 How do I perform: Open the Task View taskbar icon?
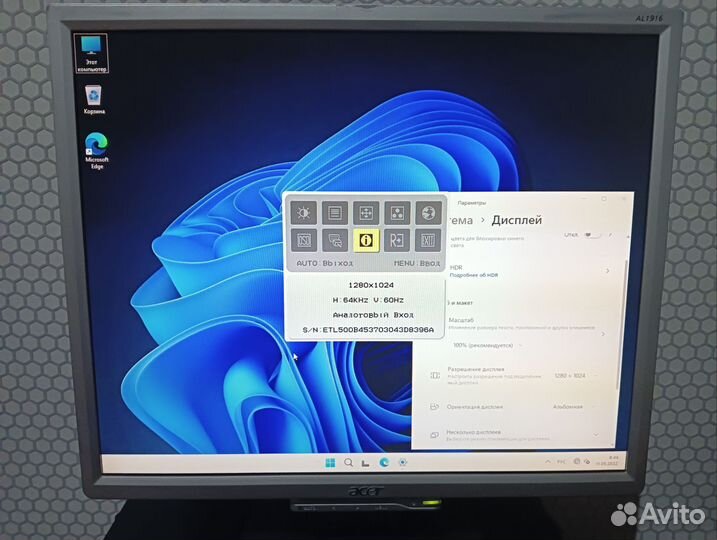point(365,462)
